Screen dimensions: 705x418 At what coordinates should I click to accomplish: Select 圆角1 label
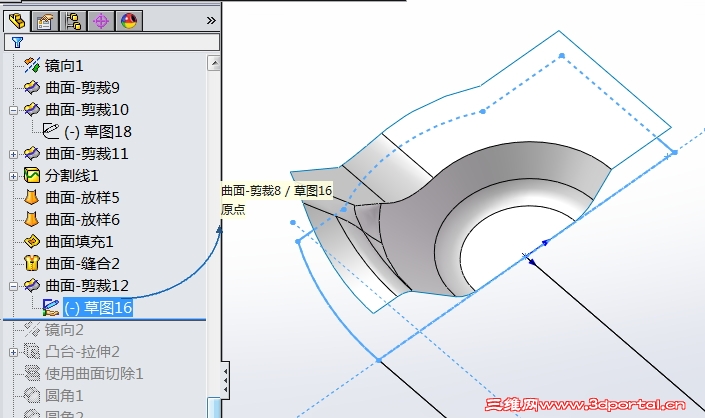(64, 396)
